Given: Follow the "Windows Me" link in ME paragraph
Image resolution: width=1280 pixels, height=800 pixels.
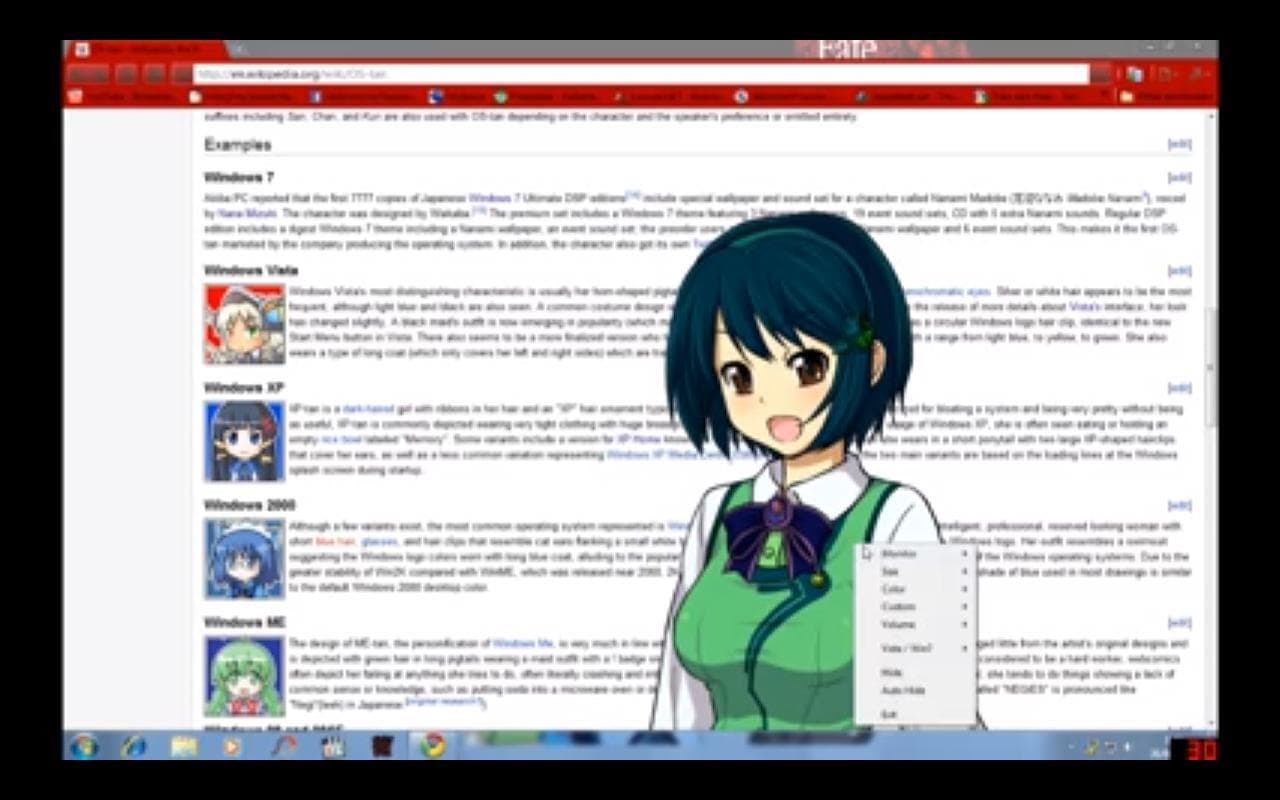Looking at the screenshot, I should point(523,643).
